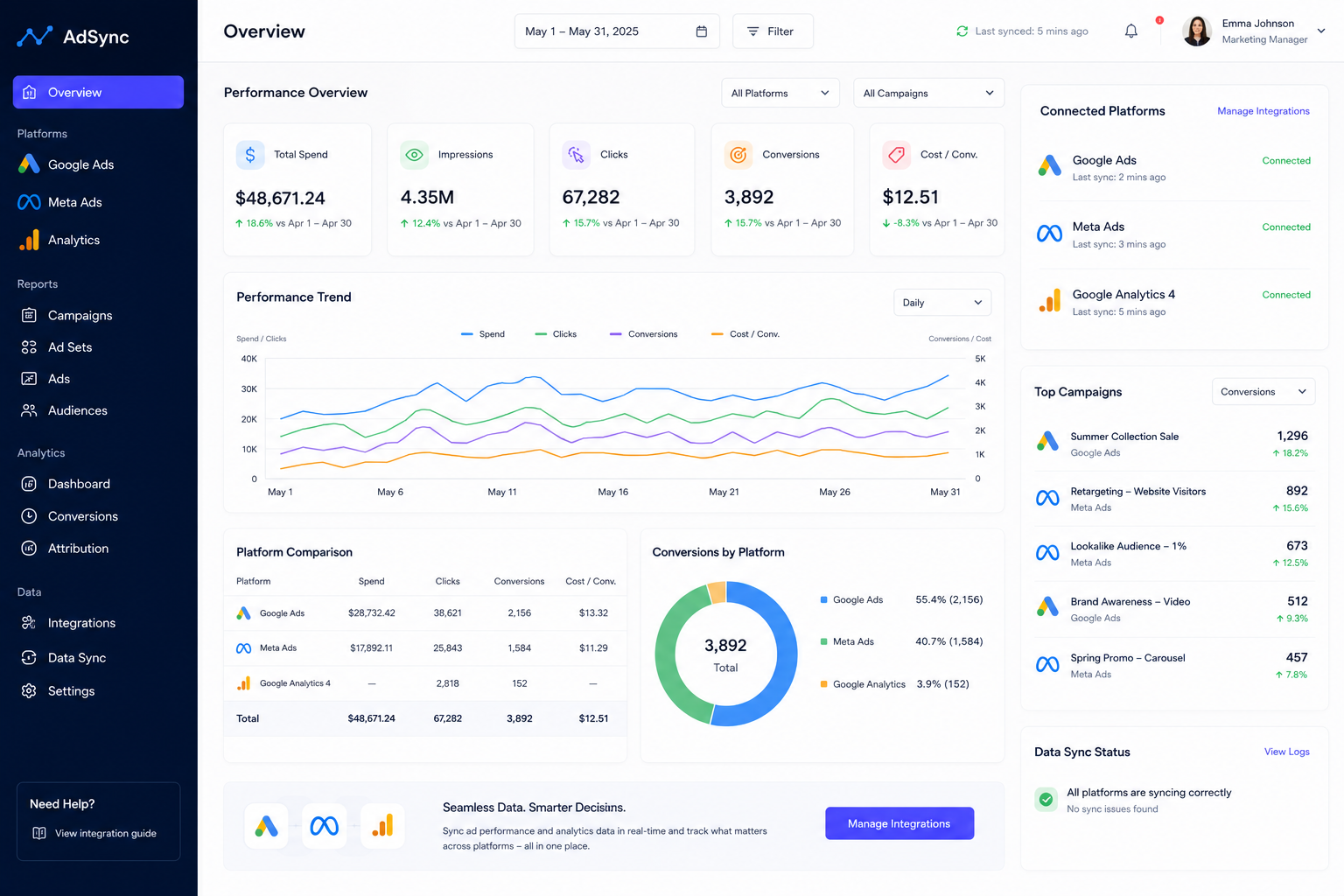Click calendar icon in date range field
1344x896 pixels.
(701, 31)
